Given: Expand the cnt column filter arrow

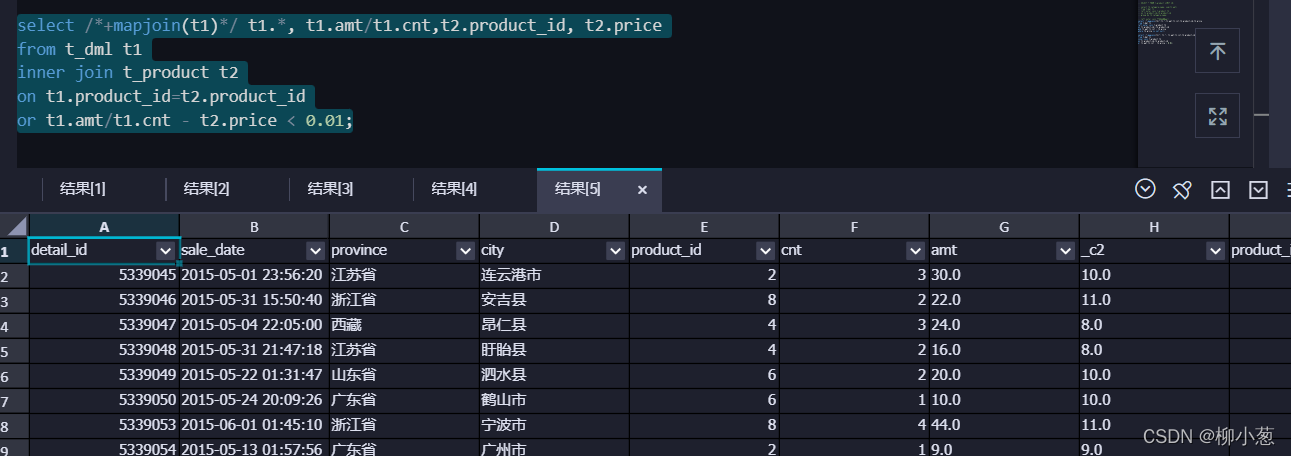Looking at the screenshot, I should [x=915, y=250].
